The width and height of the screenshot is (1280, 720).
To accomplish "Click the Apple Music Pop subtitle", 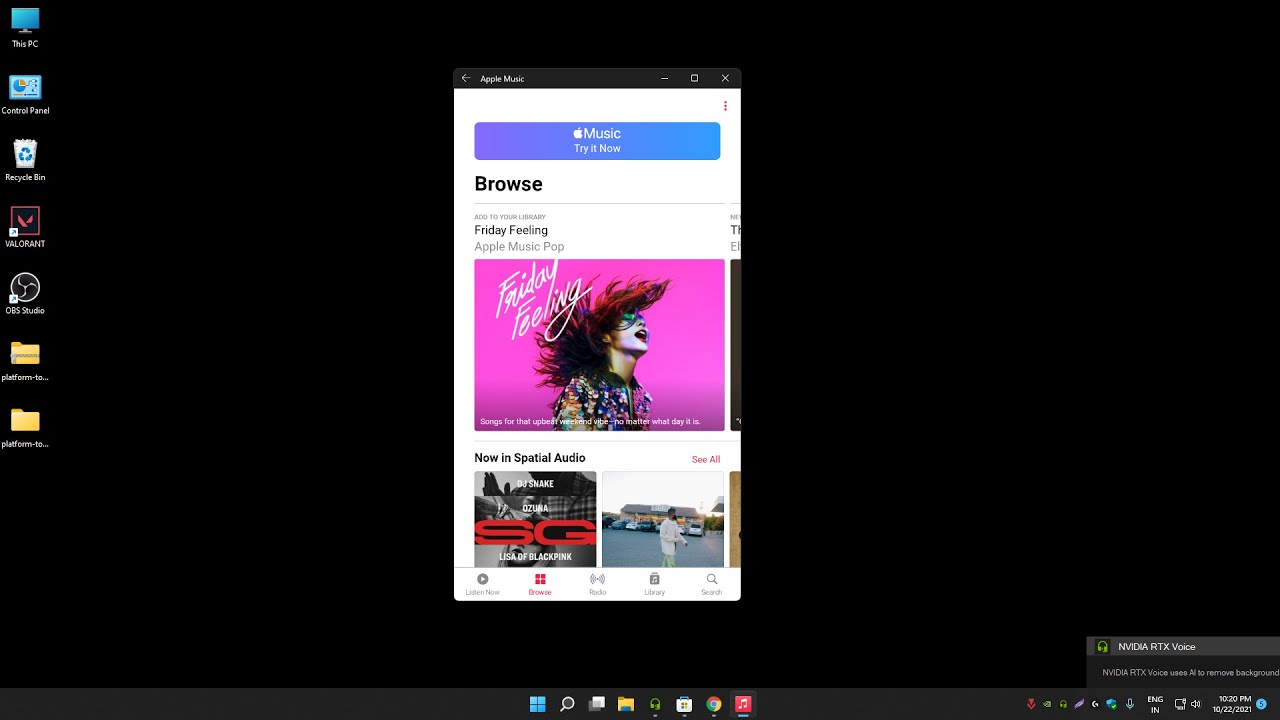I will tap(519, 247).
